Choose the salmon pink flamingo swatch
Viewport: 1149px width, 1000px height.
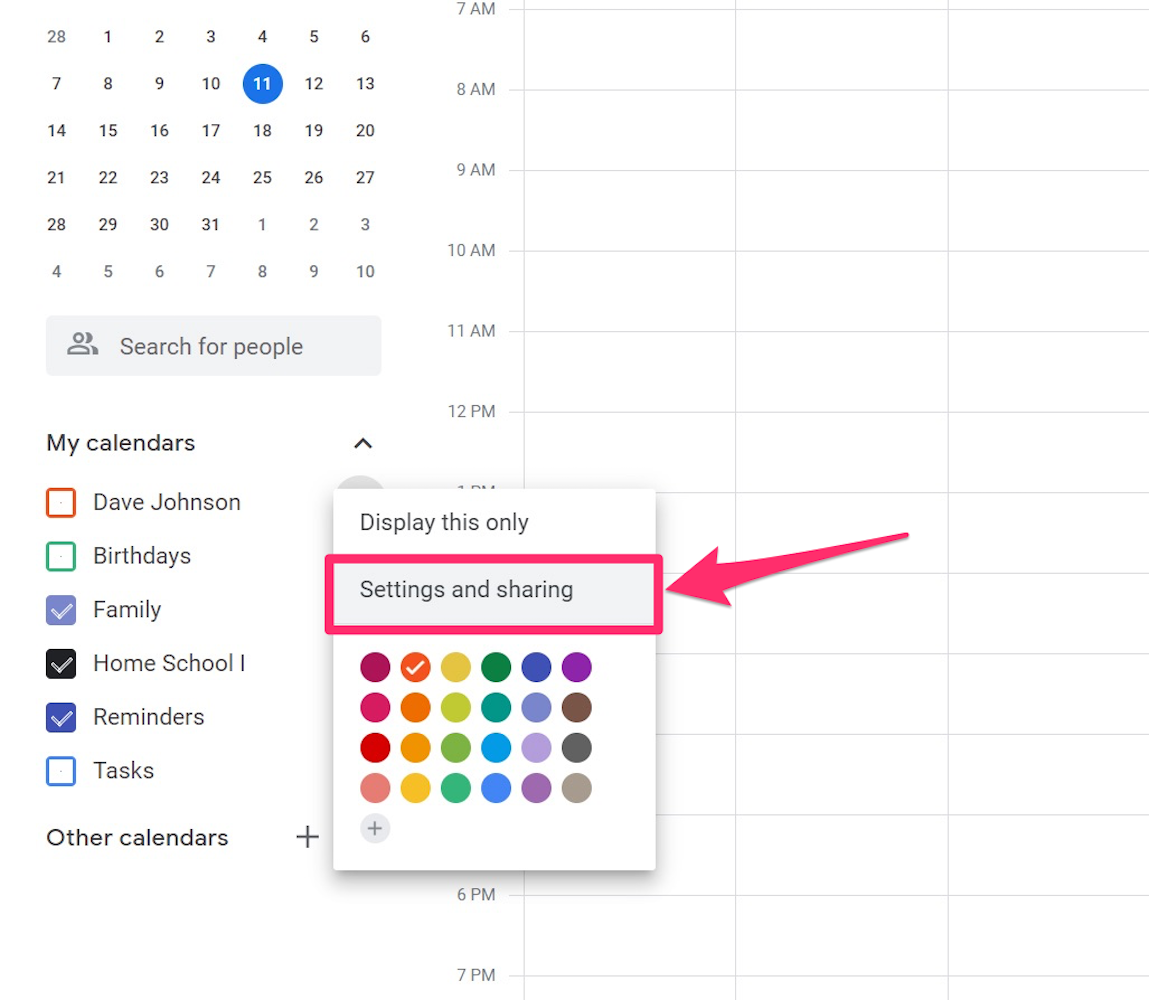tap(375, 788)
